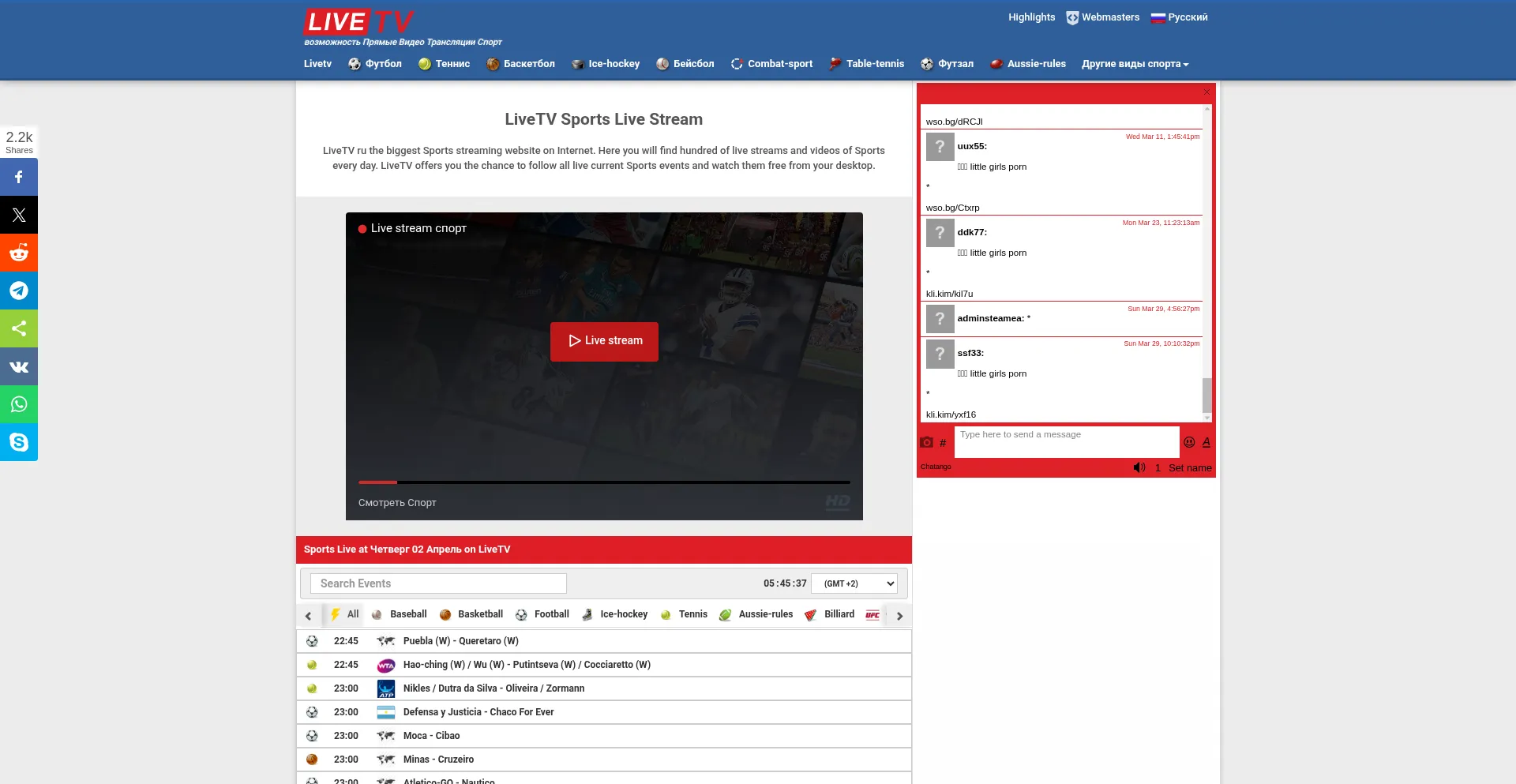The width and height of the screenshot is (1516, 784).
Task: Open the Livetv menu item
Action: [317, 64]
